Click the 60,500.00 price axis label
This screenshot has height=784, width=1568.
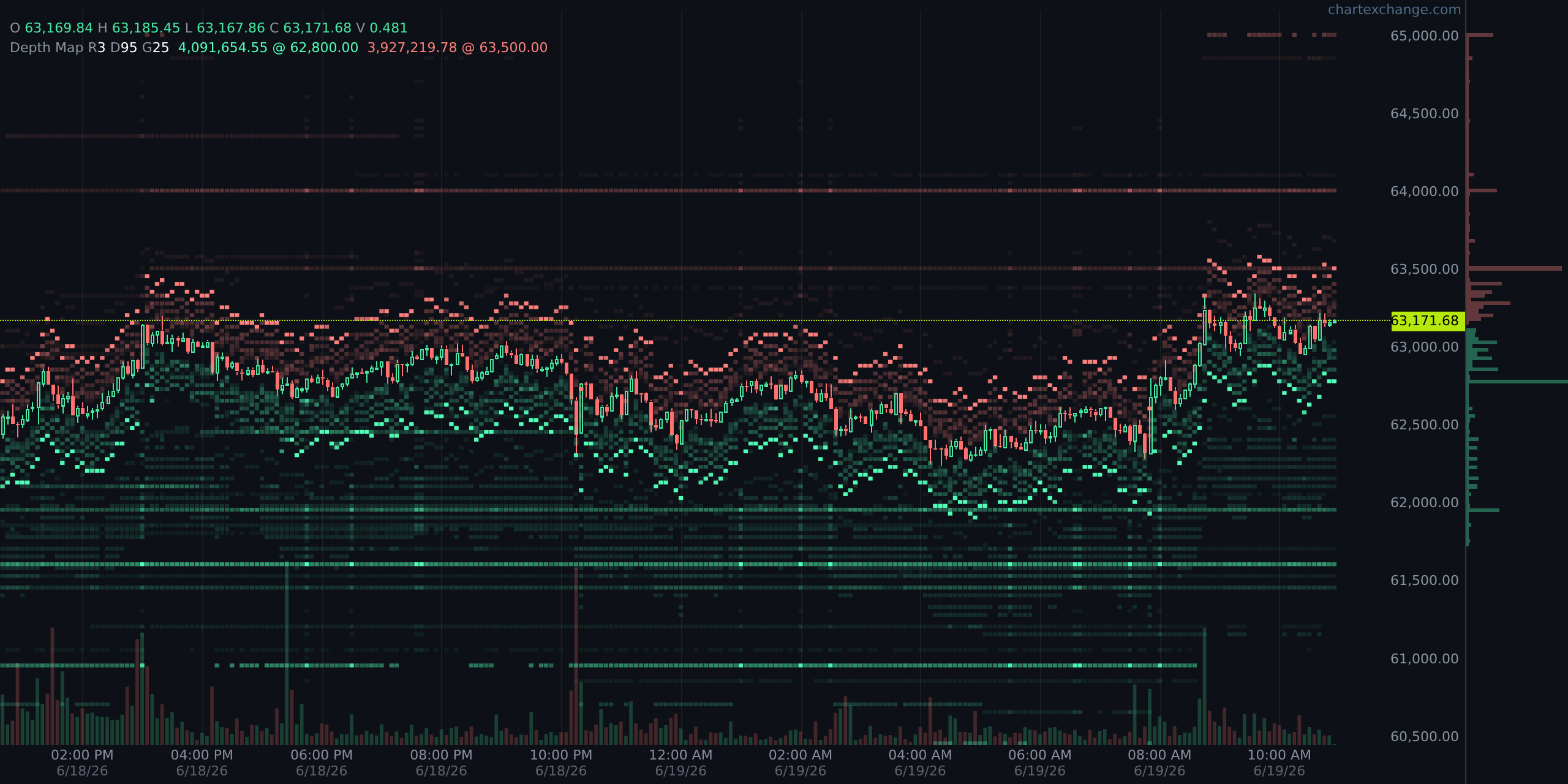[1425, 736]
